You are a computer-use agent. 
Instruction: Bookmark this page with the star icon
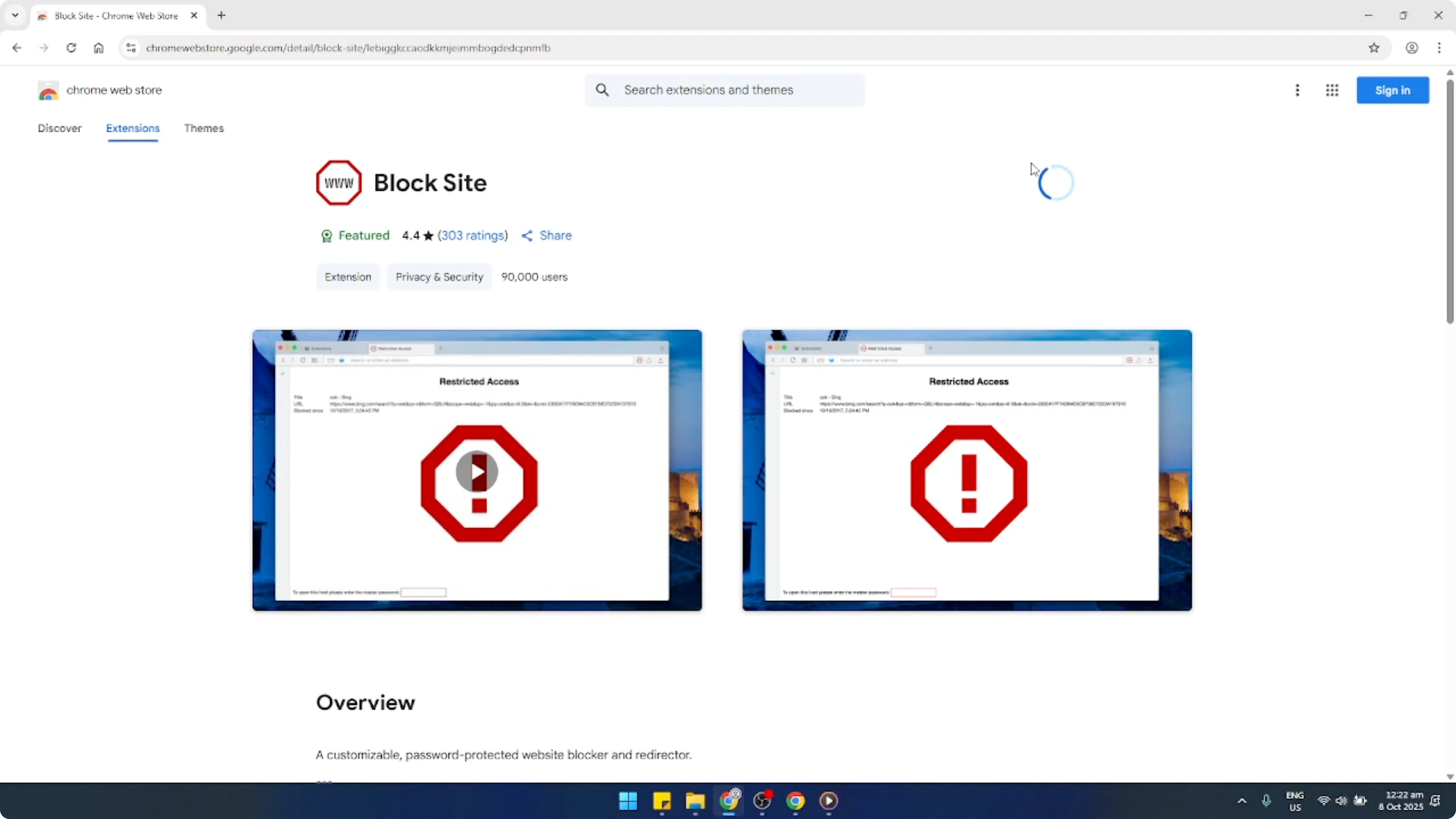pos(1374,48)
